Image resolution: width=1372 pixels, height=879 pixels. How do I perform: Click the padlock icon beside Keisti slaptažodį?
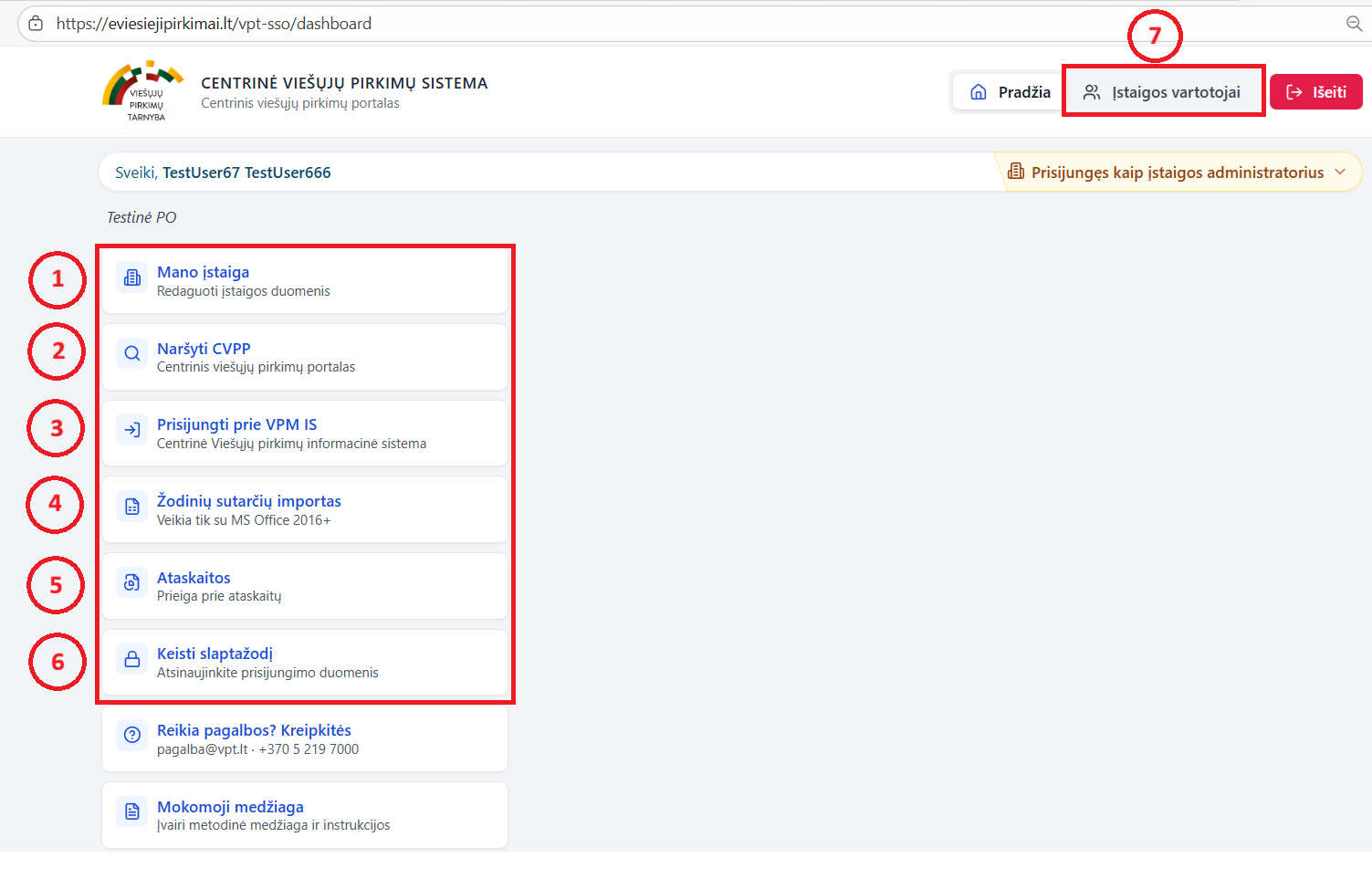[132, 659]
